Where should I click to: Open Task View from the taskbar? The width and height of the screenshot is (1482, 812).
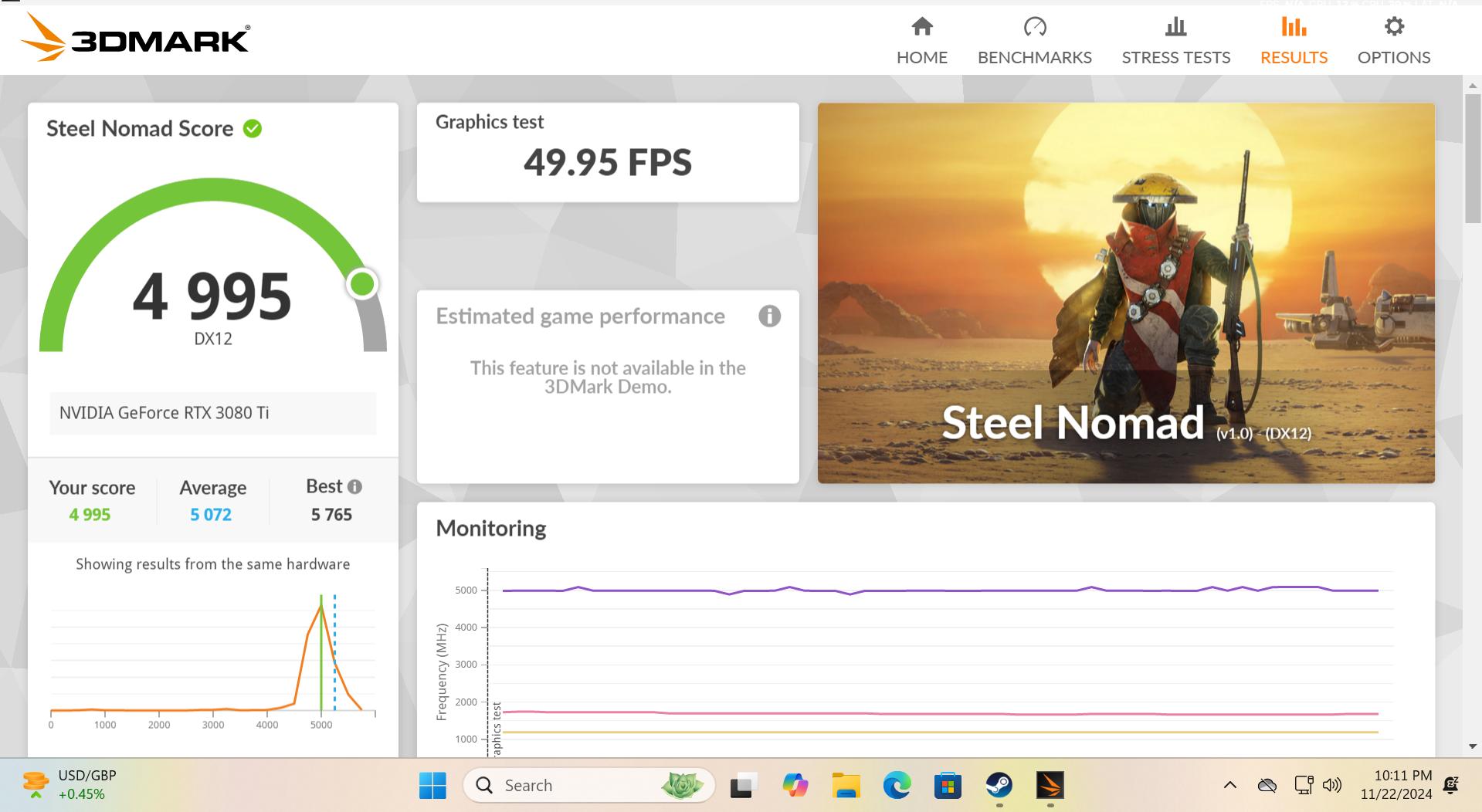(x=743, y=786)
